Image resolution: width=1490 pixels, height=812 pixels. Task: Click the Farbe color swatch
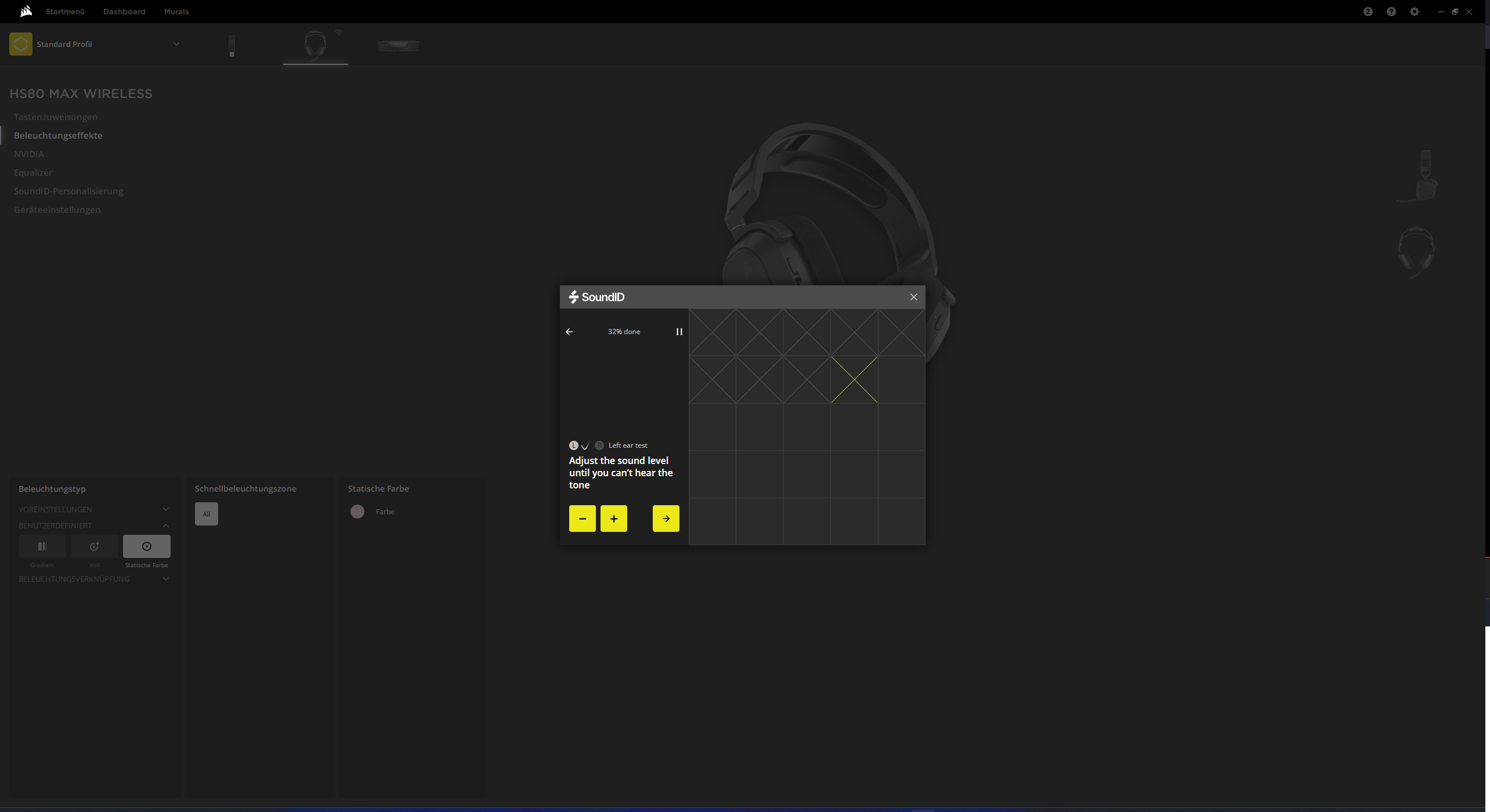coord(357,512)
